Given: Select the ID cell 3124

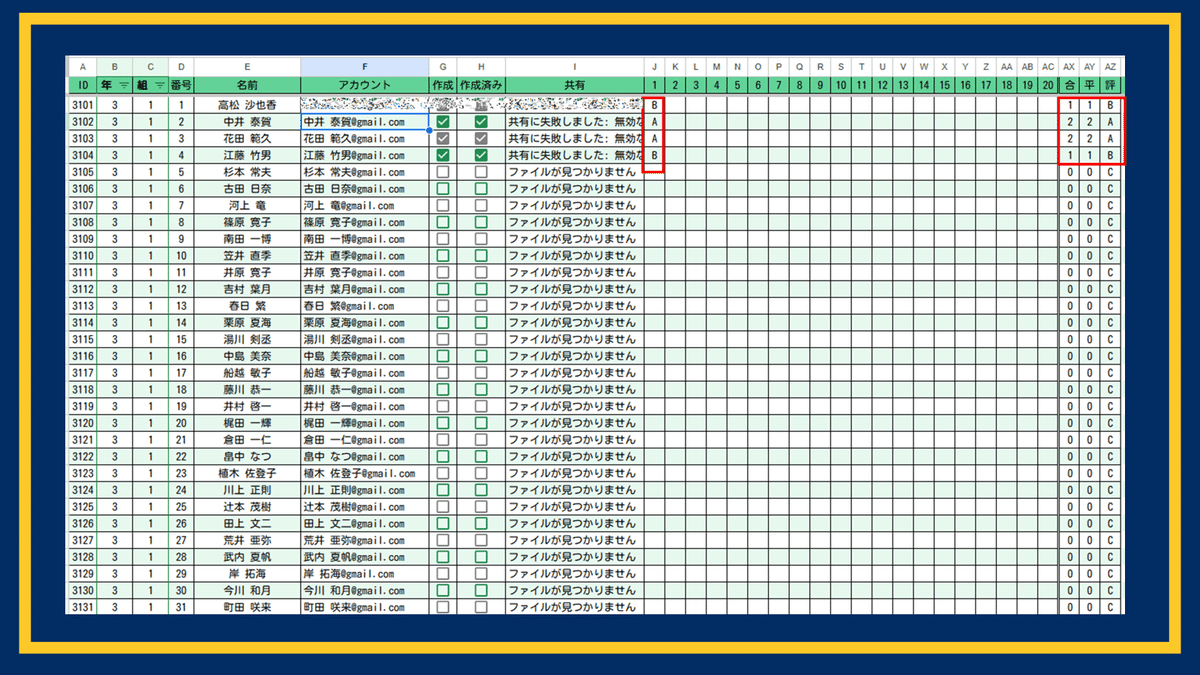Looking at the screenshot, I should [x=83, y=490].
